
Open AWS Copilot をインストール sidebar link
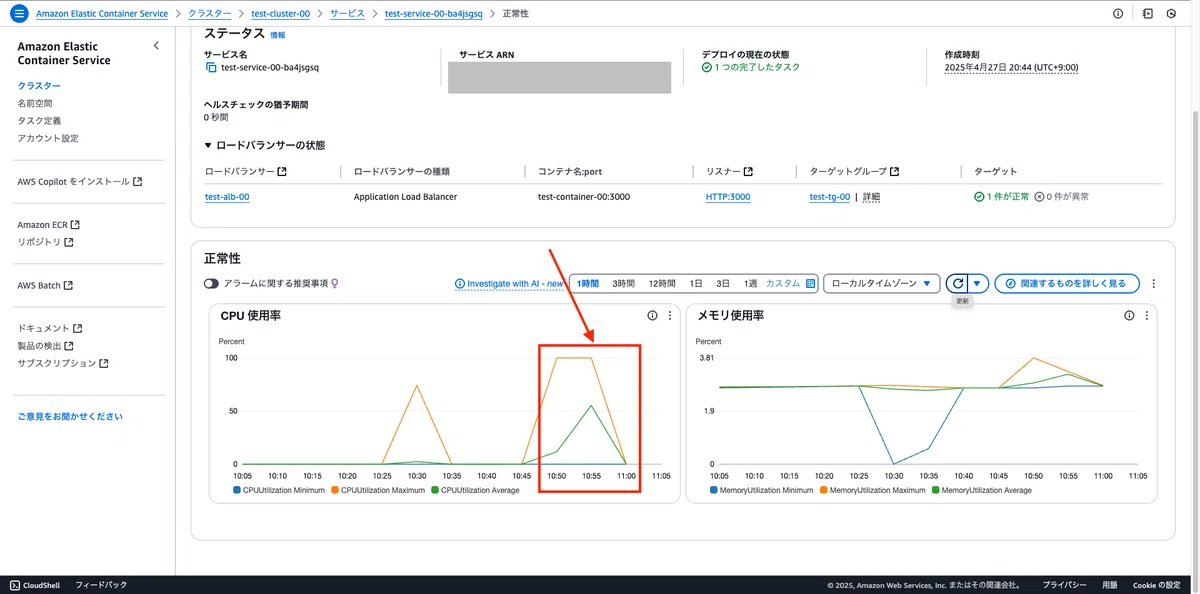tap(80, 182)
